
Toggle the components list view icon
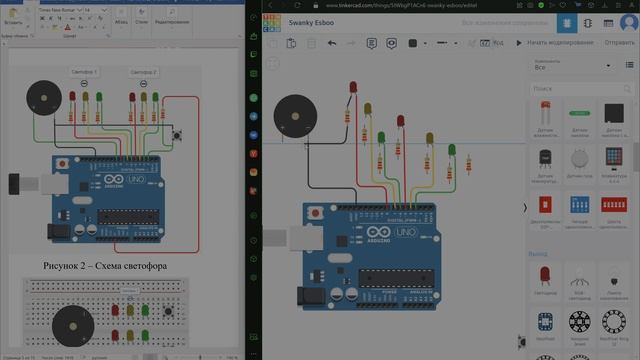coord(629,65)
